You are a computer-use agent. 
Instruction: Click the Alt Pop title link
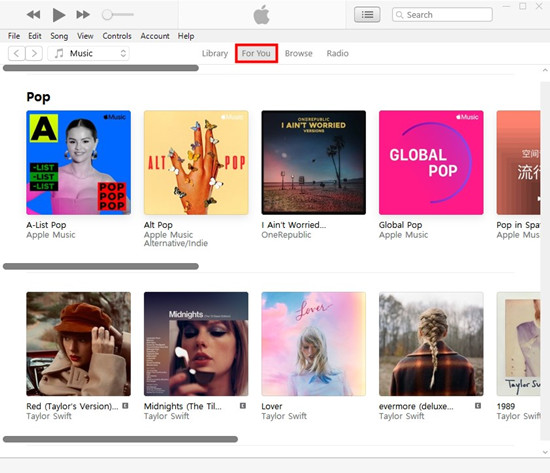pyautogui.click(x=158, y=225)
